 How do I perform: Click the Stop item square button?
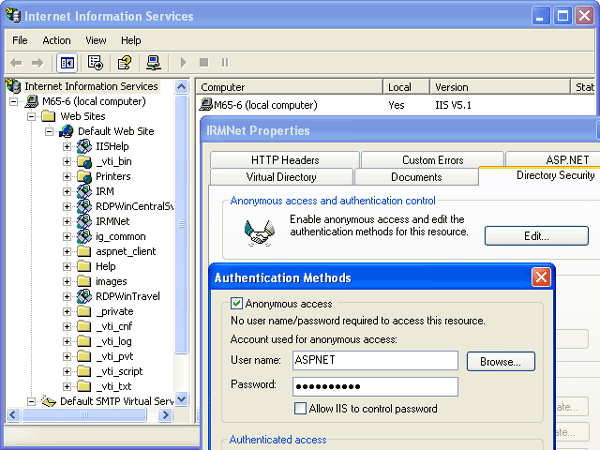[204, 62]
